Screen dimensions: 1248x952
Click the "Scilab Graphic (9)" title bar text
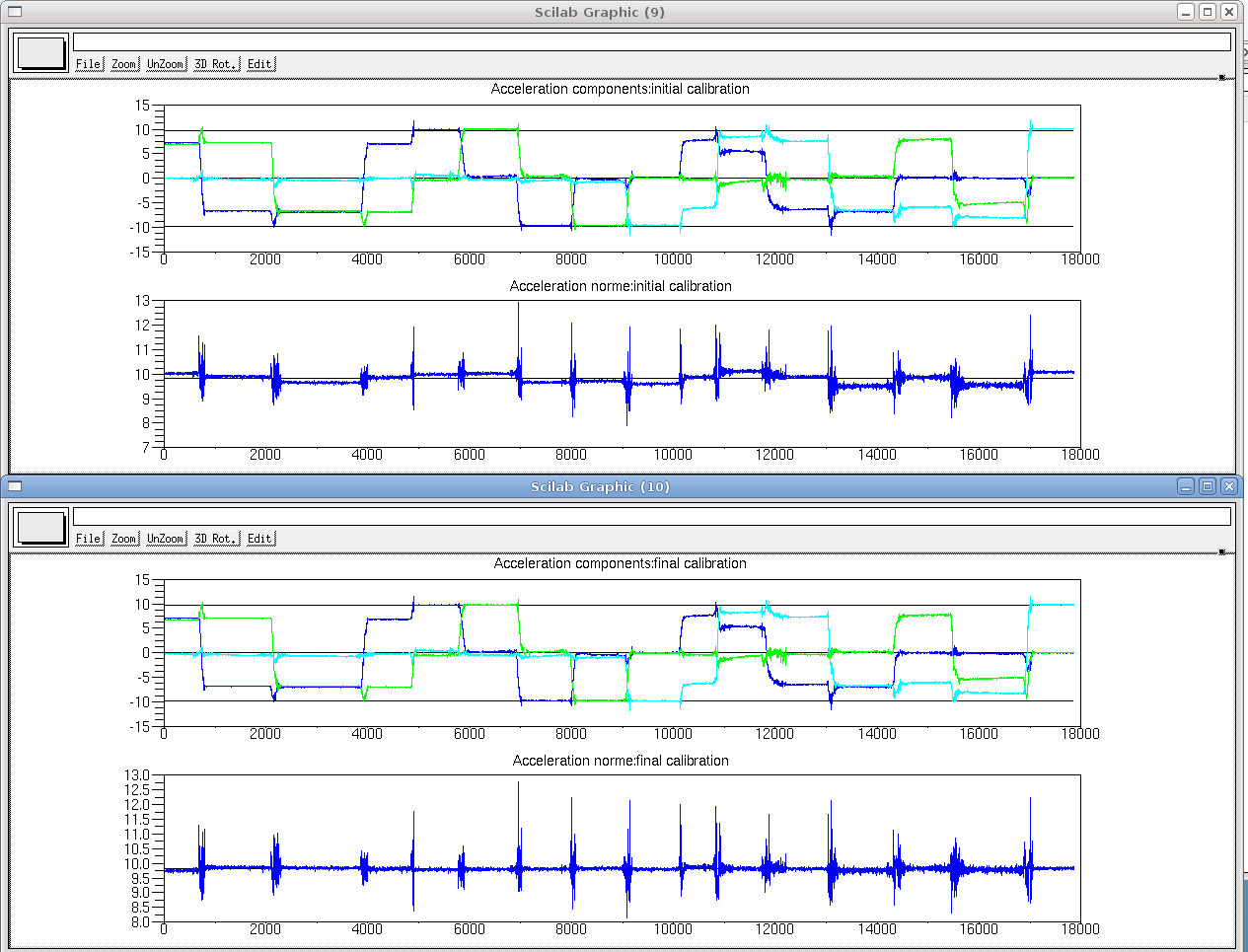(600, 12)
